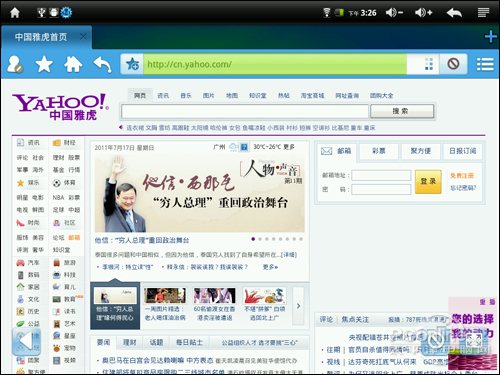Close the 中国雅虎首页 browser tab
This screenshot has width=500, height=375.
83,36
